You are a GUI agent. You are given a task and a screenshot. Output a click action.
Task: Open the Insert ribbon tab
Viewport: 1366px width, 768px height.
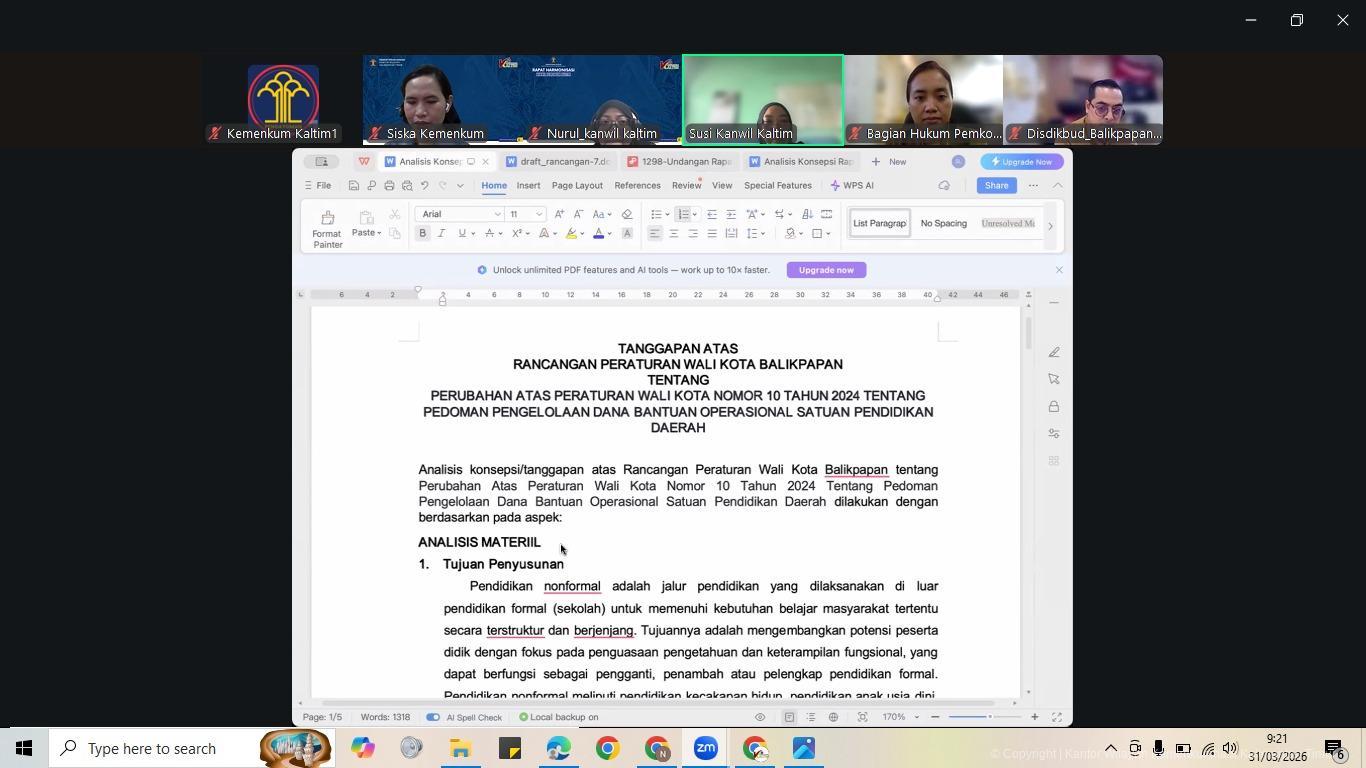point(528,186)
